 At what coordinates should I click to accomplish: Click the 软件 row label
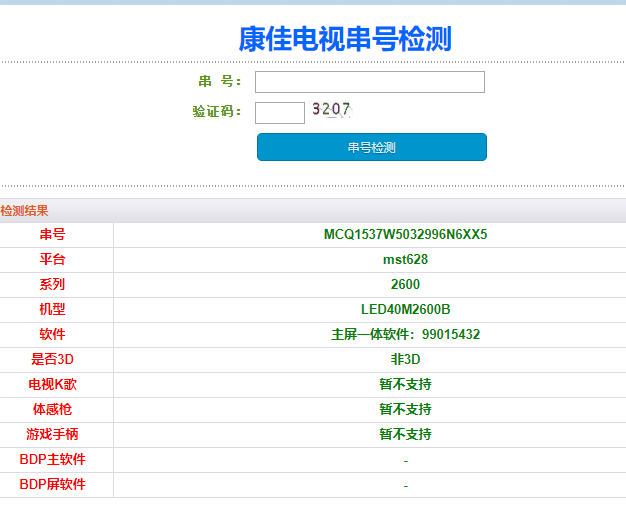[52, 334]
